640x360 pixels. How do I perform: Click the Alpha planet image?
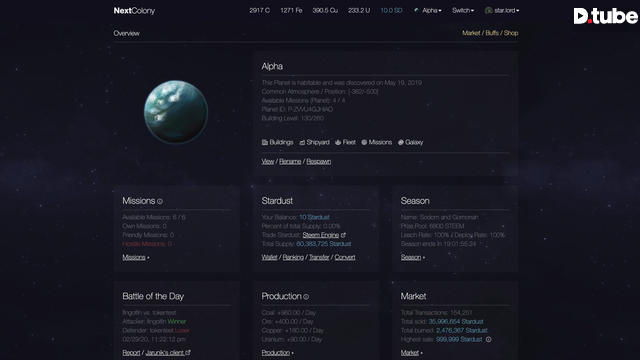click(176, 112)
